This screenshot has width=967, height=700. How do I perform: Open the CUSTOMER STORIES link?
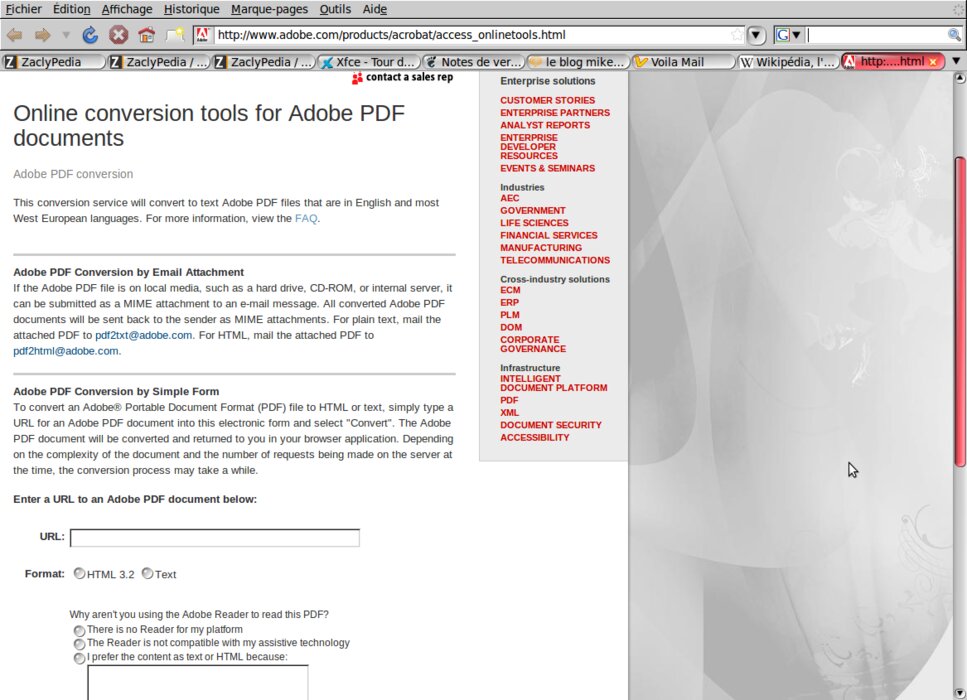tap(547, 100)
